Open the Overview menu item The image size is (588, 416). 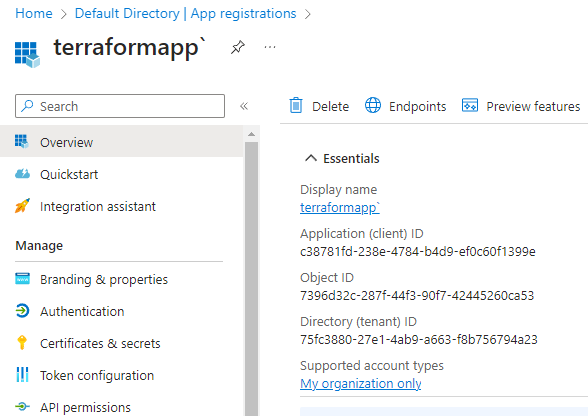[x=122, y=142]
